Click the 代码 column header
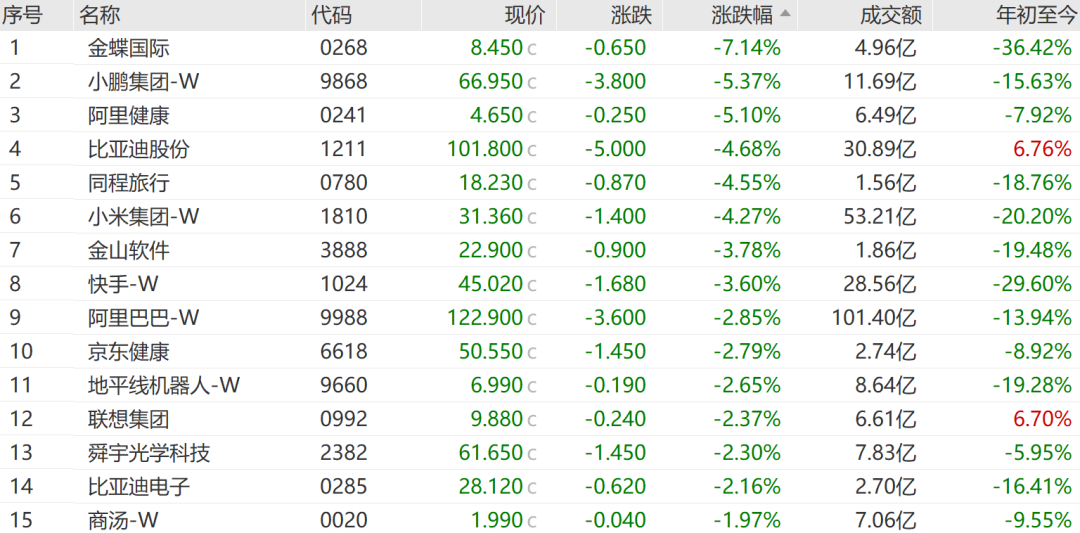This screenshot has height=533, width=1080. pos(331,15)
